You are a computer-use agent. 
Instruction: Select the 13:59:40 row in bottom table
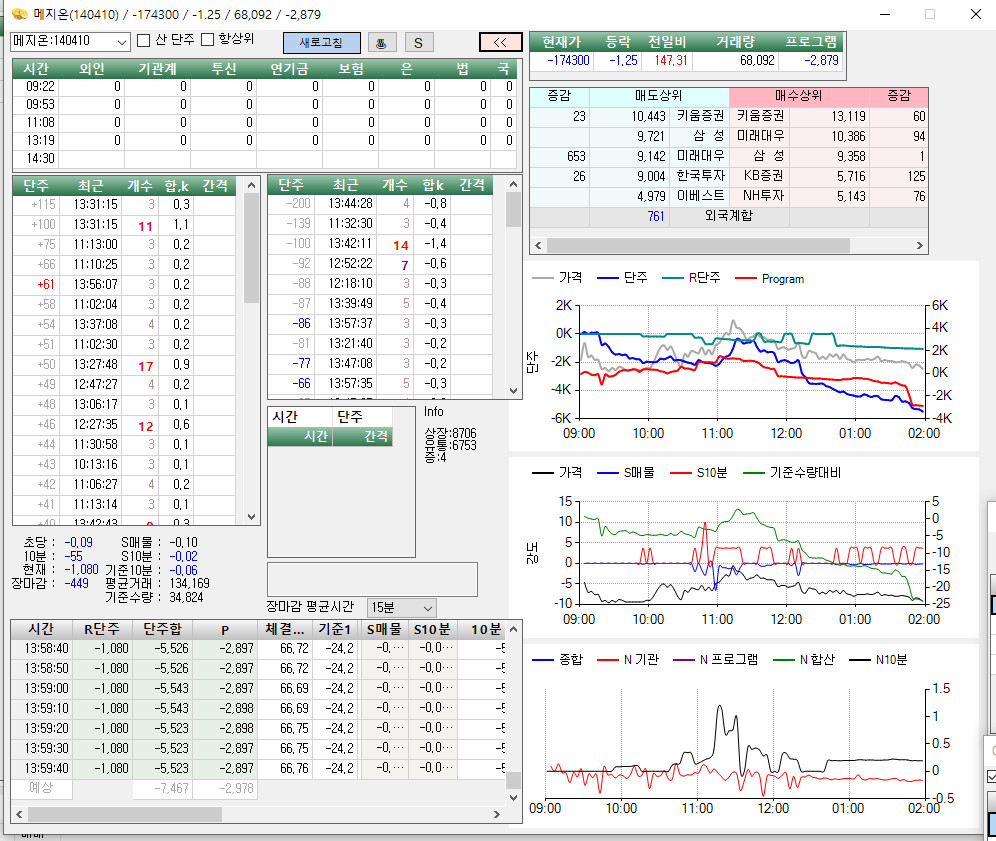click(258, 769)
